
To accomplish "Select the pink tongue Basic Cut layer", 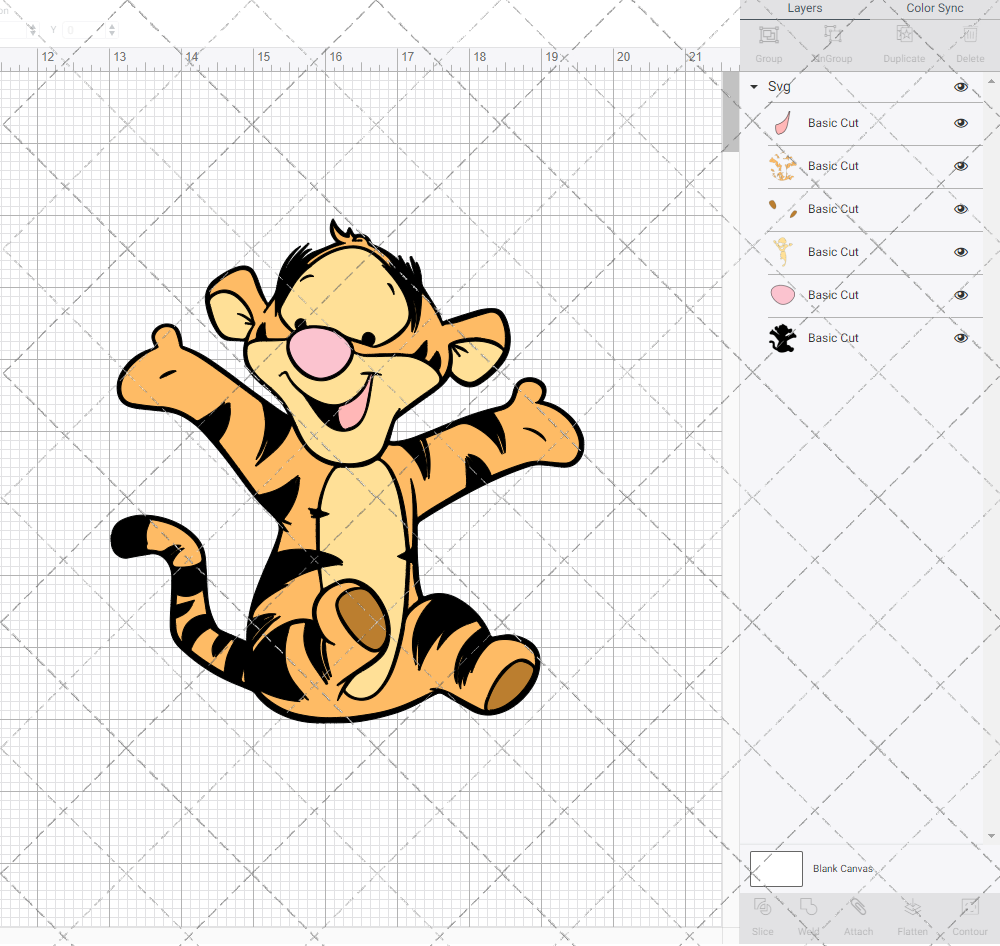I will tap(833, 123).
